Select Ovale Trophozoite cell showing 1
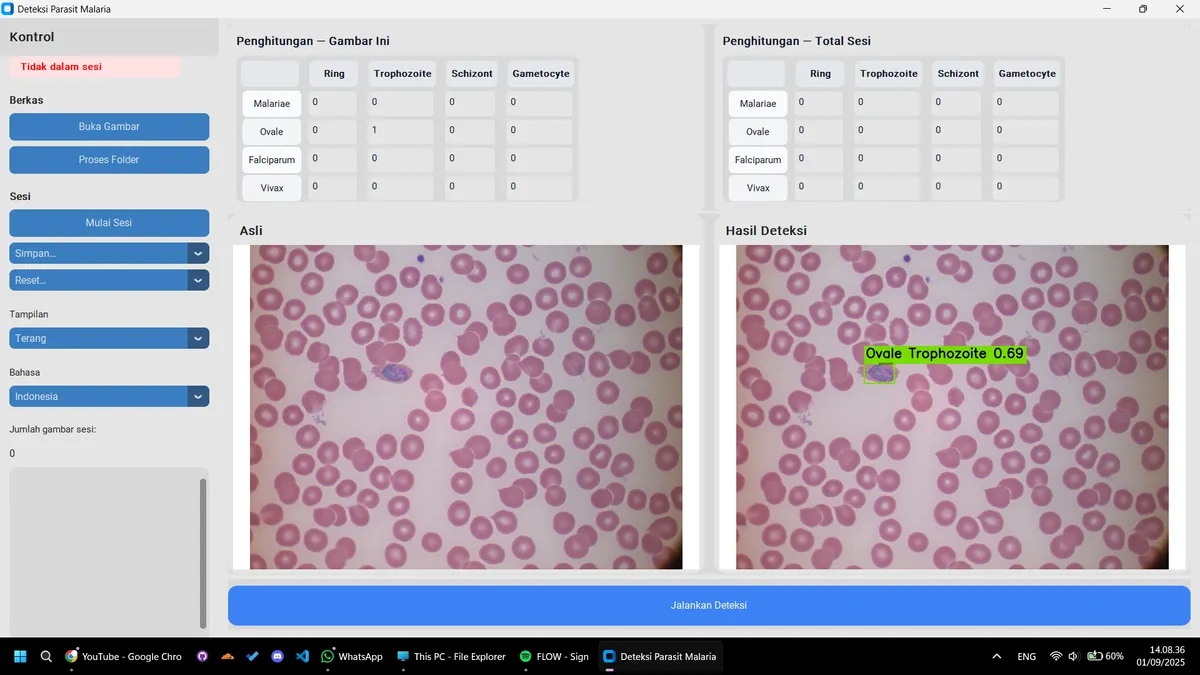Image resolution: width=1200 pixels, height=675 pixels. (401, 131)
